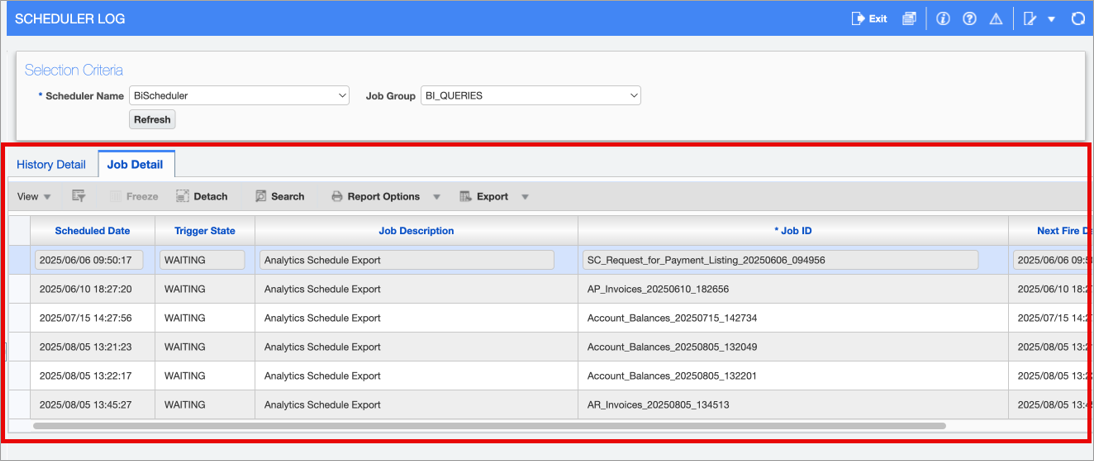
Task: Open the help question mark icon
Action: (x=969, y=19)
